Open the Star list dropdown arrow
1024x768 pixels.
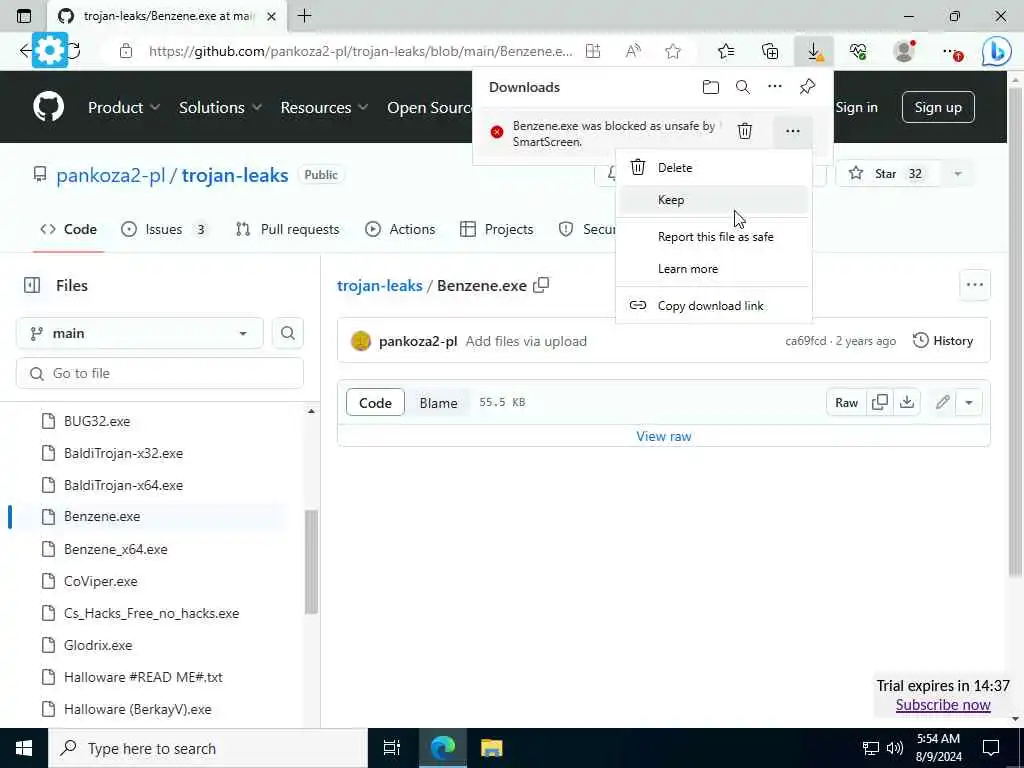[x=957, y=174]
